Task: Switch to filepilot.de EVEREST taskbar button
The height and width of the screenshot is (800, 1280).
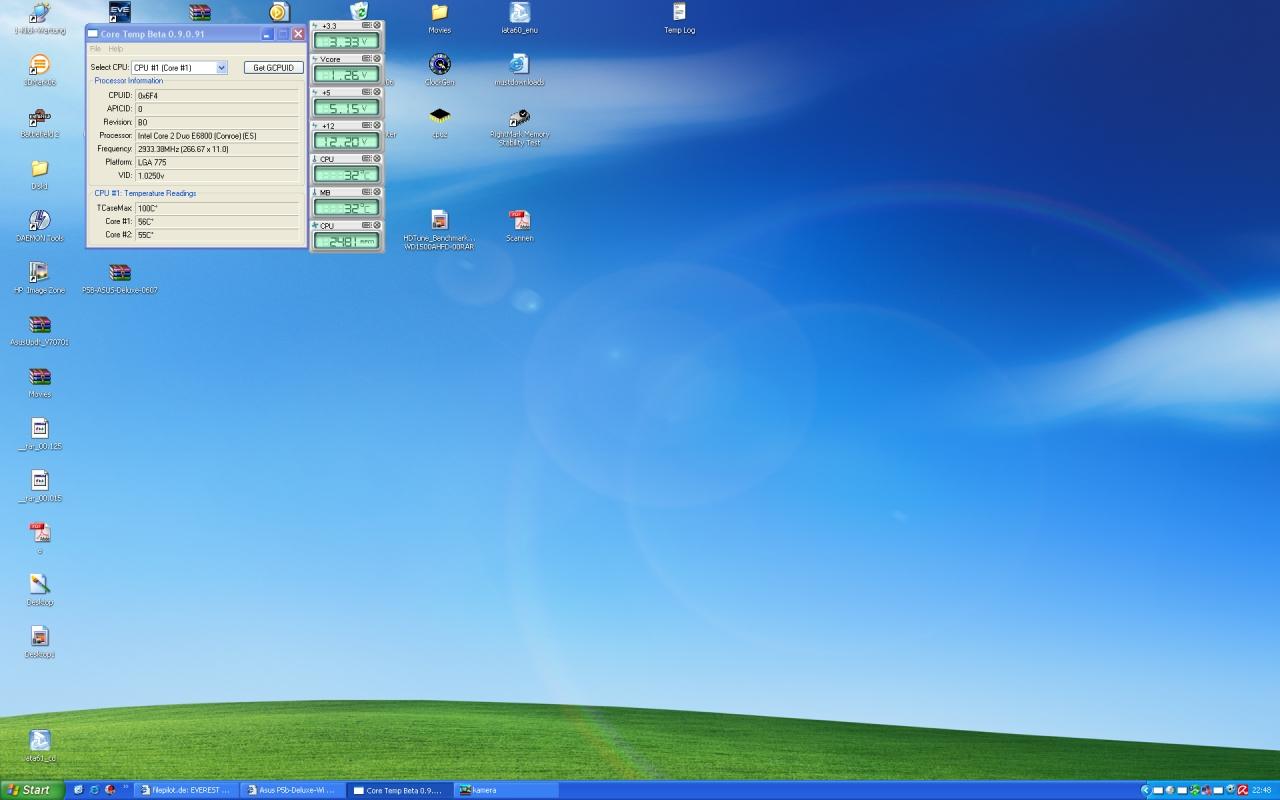Action: pos(184,790)
